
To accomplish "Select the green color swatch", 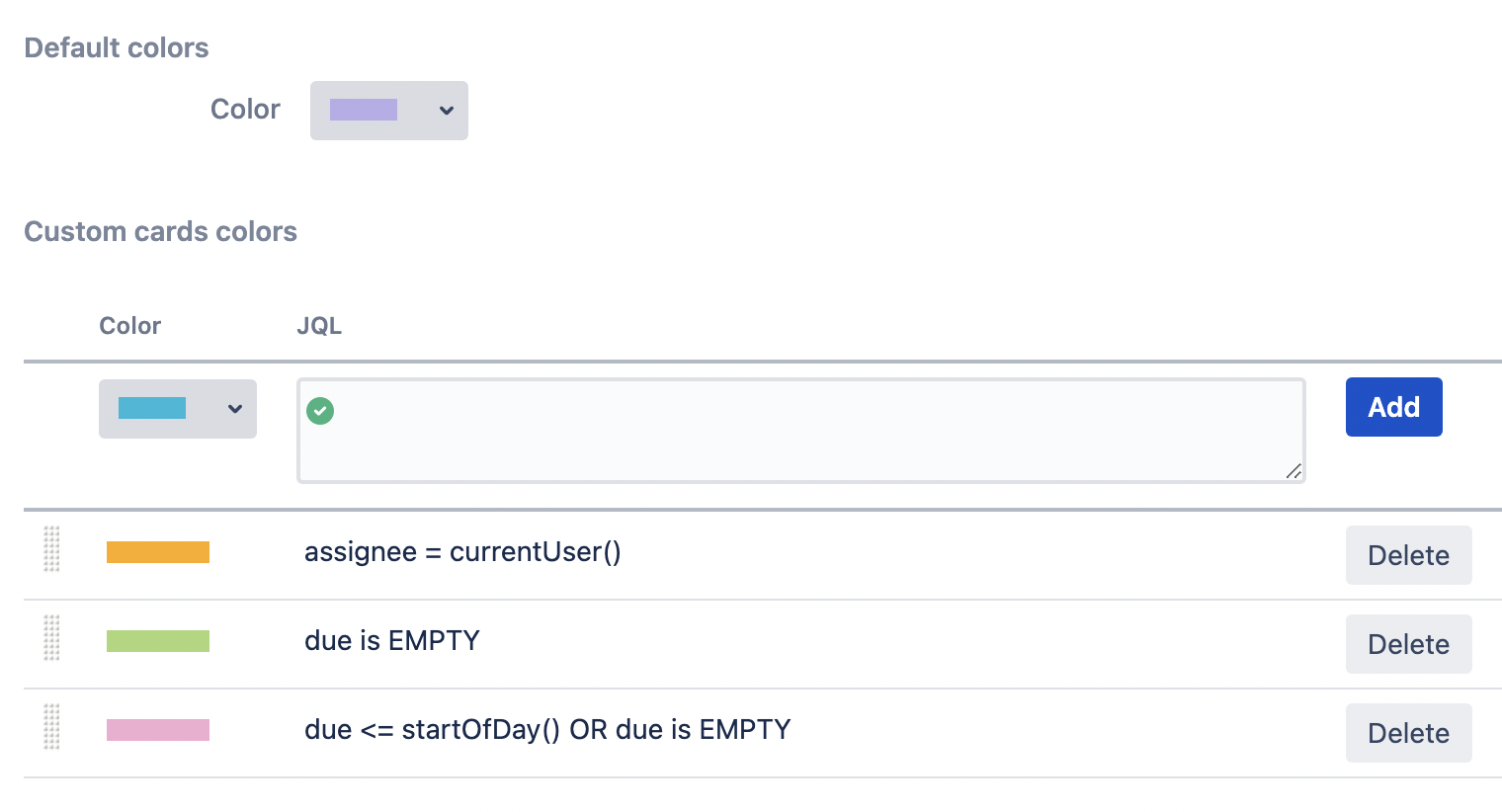I will click(158, 641).
